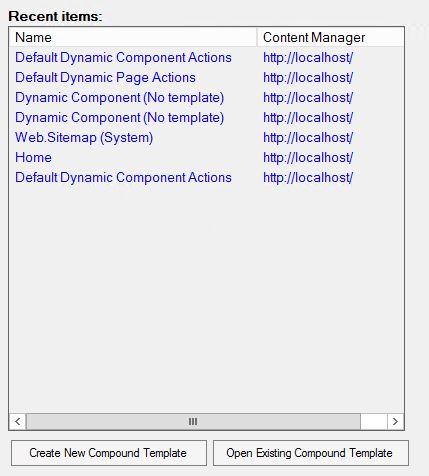Click the Create New Compound Template button
This screenshot has height=476, width=429.
[109, 453]
